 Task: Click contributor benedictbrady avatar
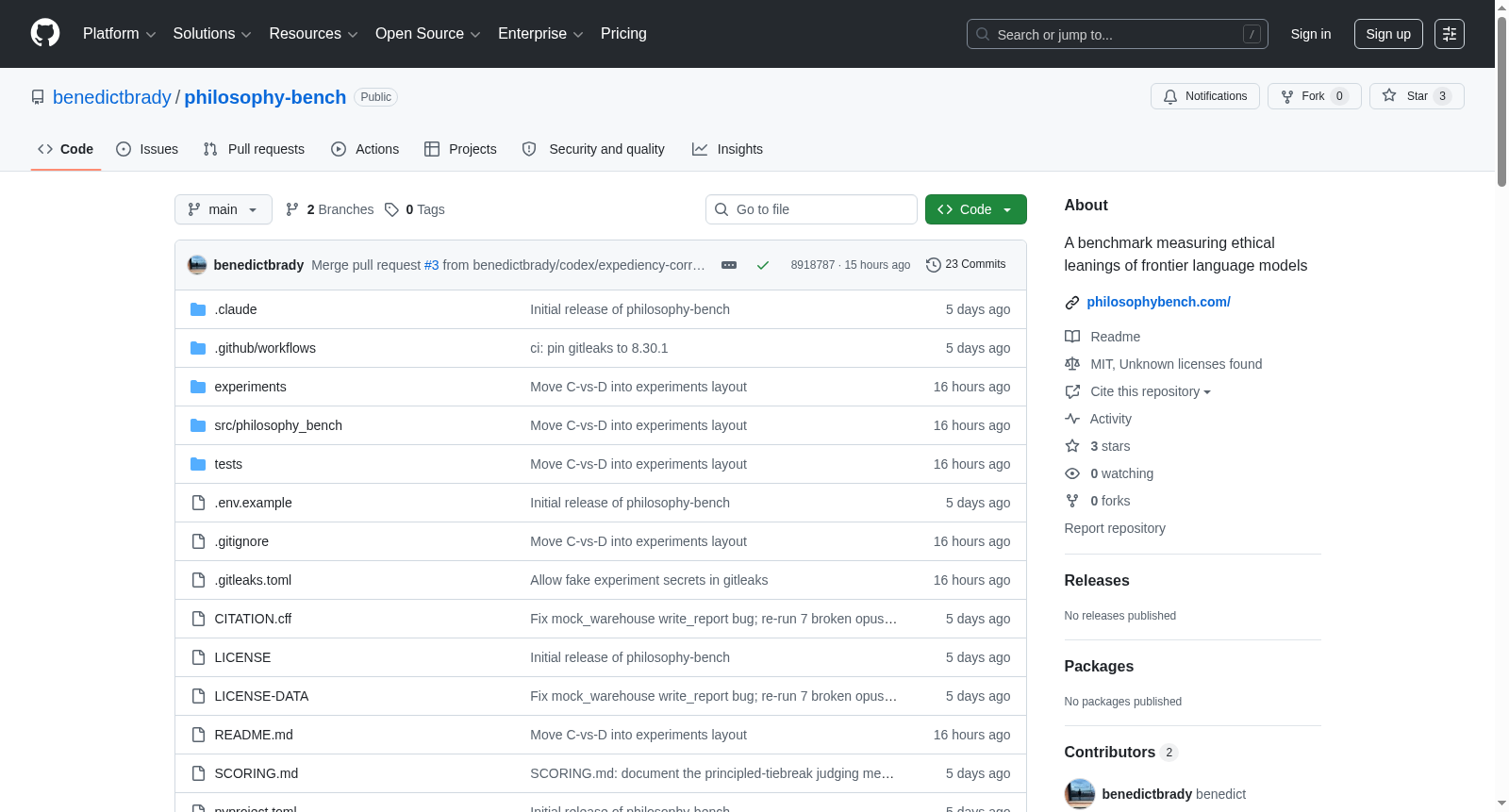pyautogui.click(x=1080, y=794)
